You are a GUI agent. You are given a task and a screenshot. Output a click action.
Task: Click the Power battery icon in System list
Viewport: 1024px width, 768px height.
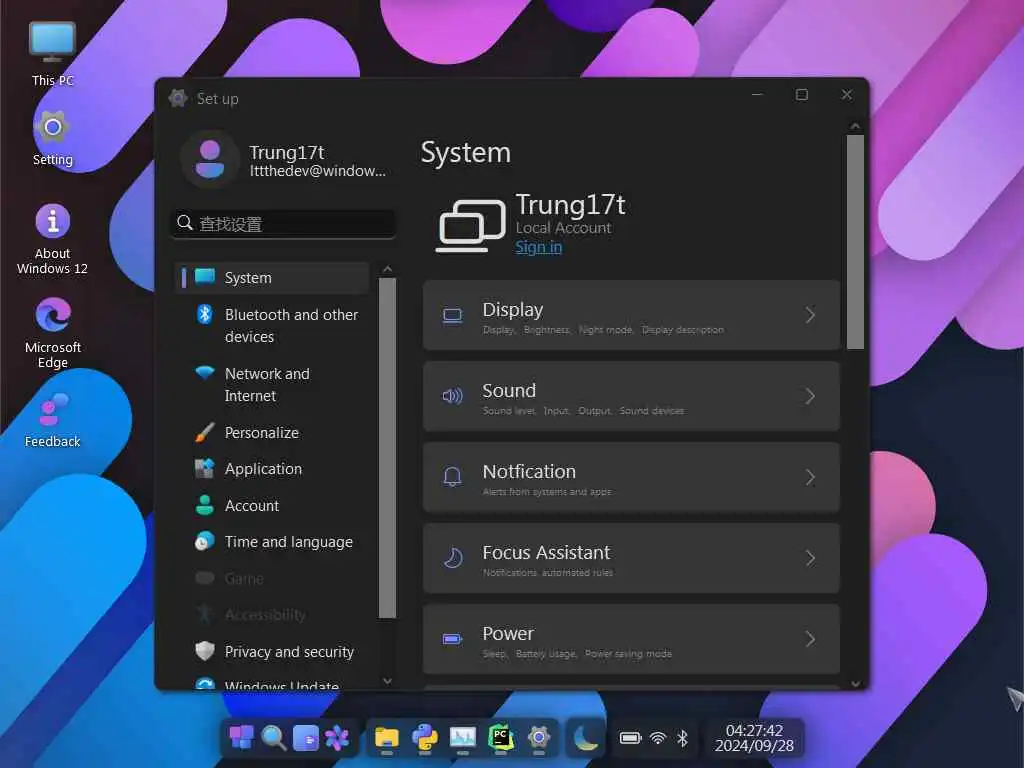coord(453,639)
